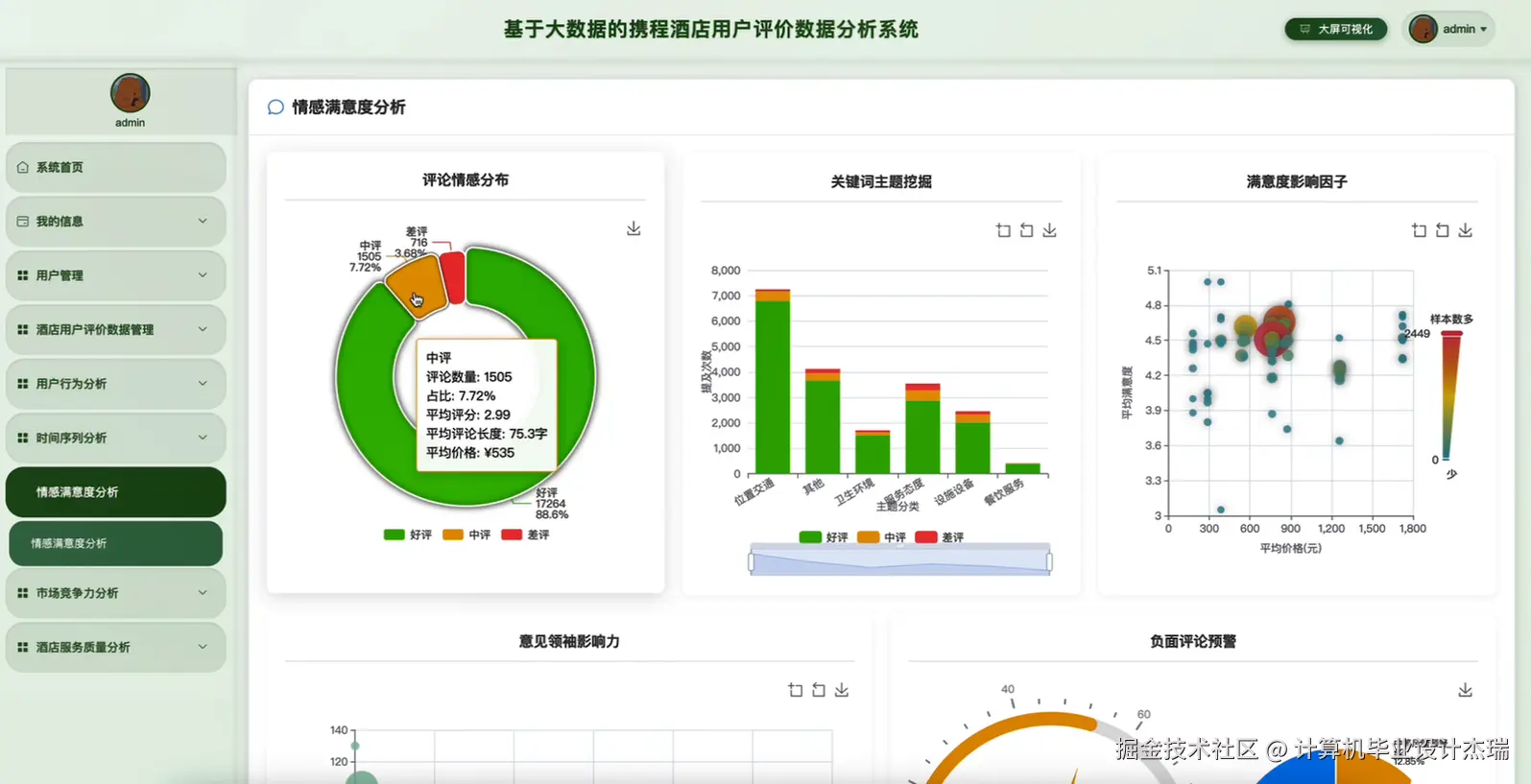Expand the 时间序列分析 menu chevron
The image size is (1531, 784).
coord(203,438)
